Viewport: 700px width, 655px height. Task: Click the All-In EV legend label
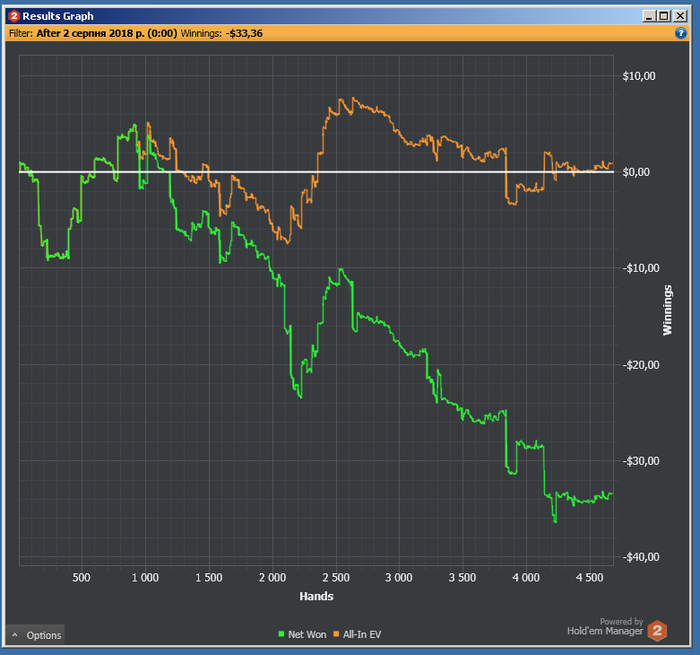[362, 634]
